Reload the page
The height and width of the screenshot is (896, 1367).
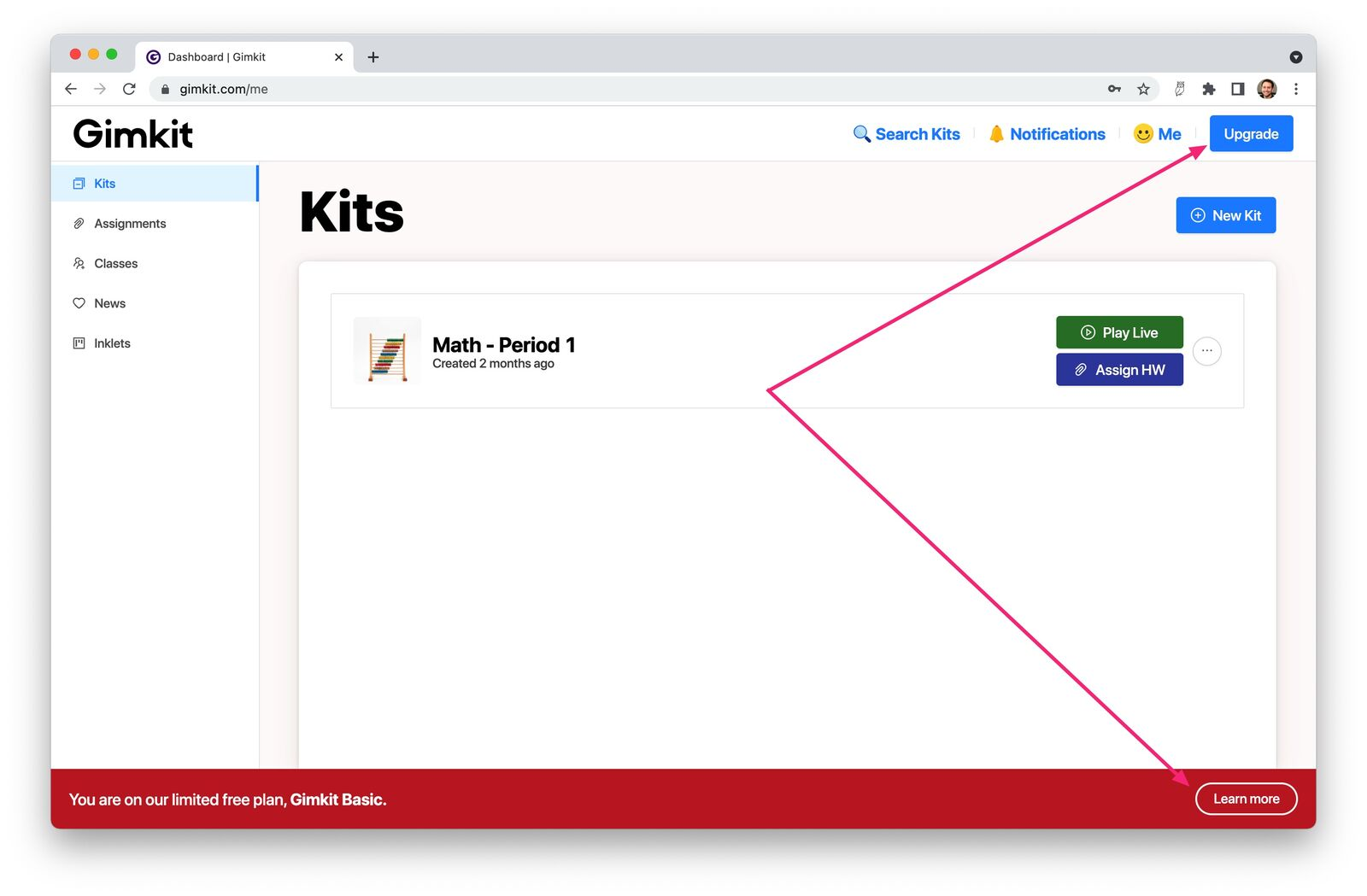point(129,89)
